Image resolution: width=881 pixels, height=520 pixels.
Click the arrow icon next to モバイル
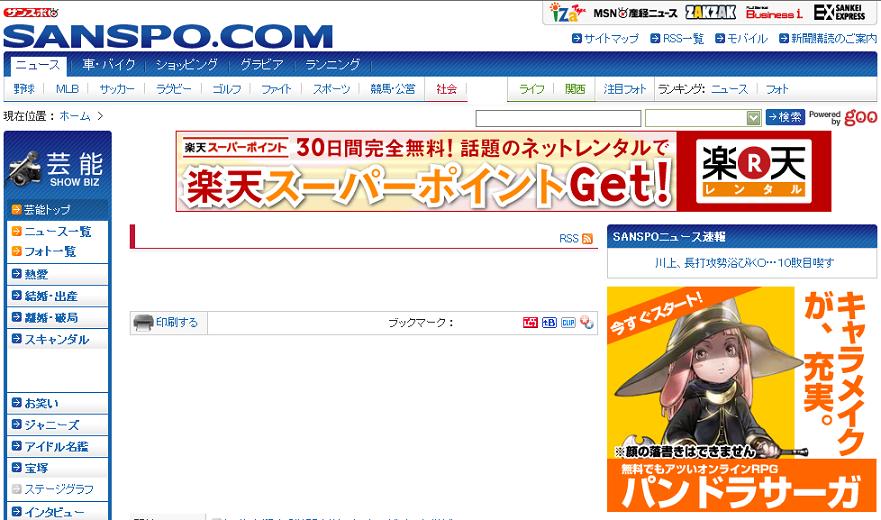pyautogui.click(x=720, y=38)
